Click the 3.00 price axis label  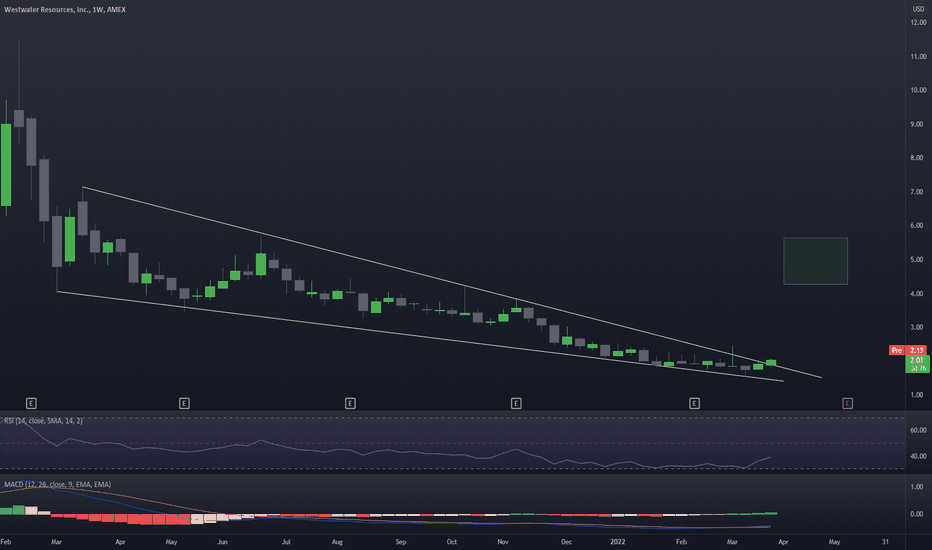(x=918, y=328)
